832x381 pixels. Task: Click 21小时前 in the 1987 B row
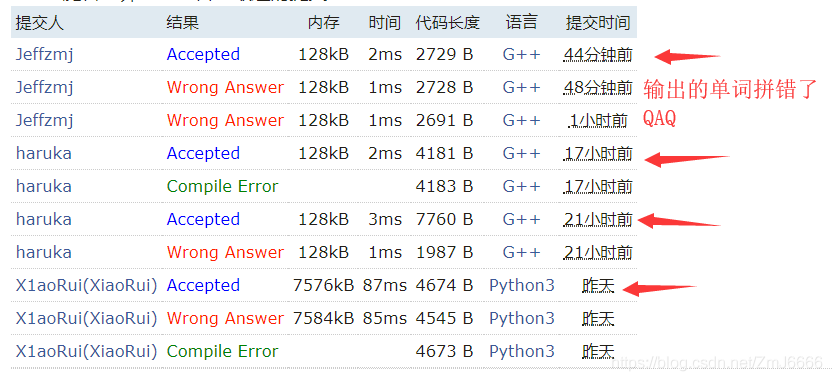pyautogui.click(x=598, y=252)
